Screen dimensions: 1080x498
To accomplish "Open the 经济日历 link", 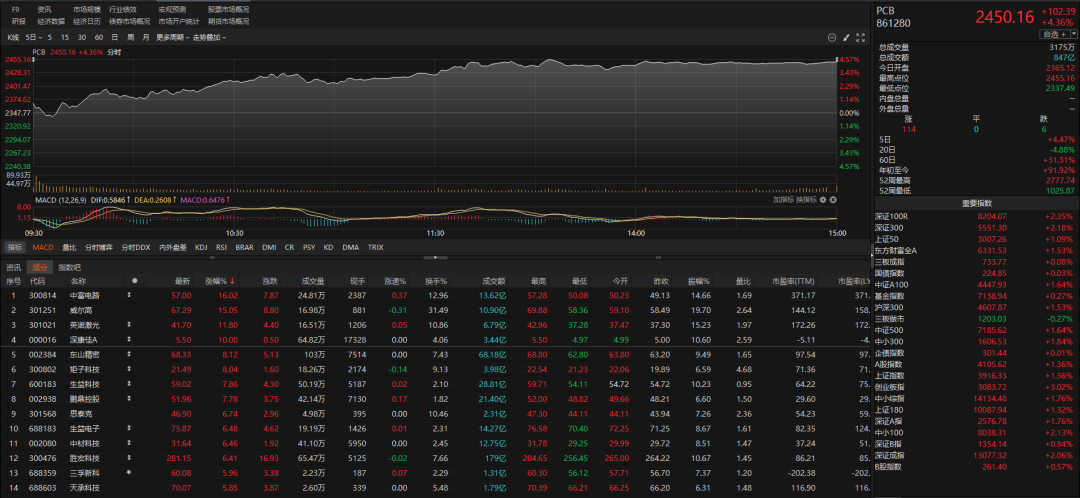I will pos(86,20).
